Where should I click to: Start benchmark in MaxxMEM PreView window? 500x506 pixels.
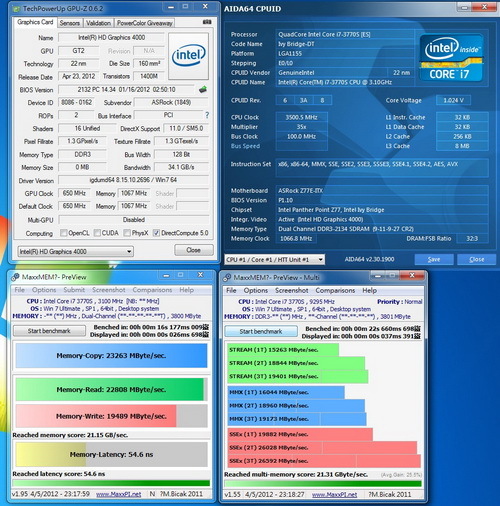pos(49,331)
